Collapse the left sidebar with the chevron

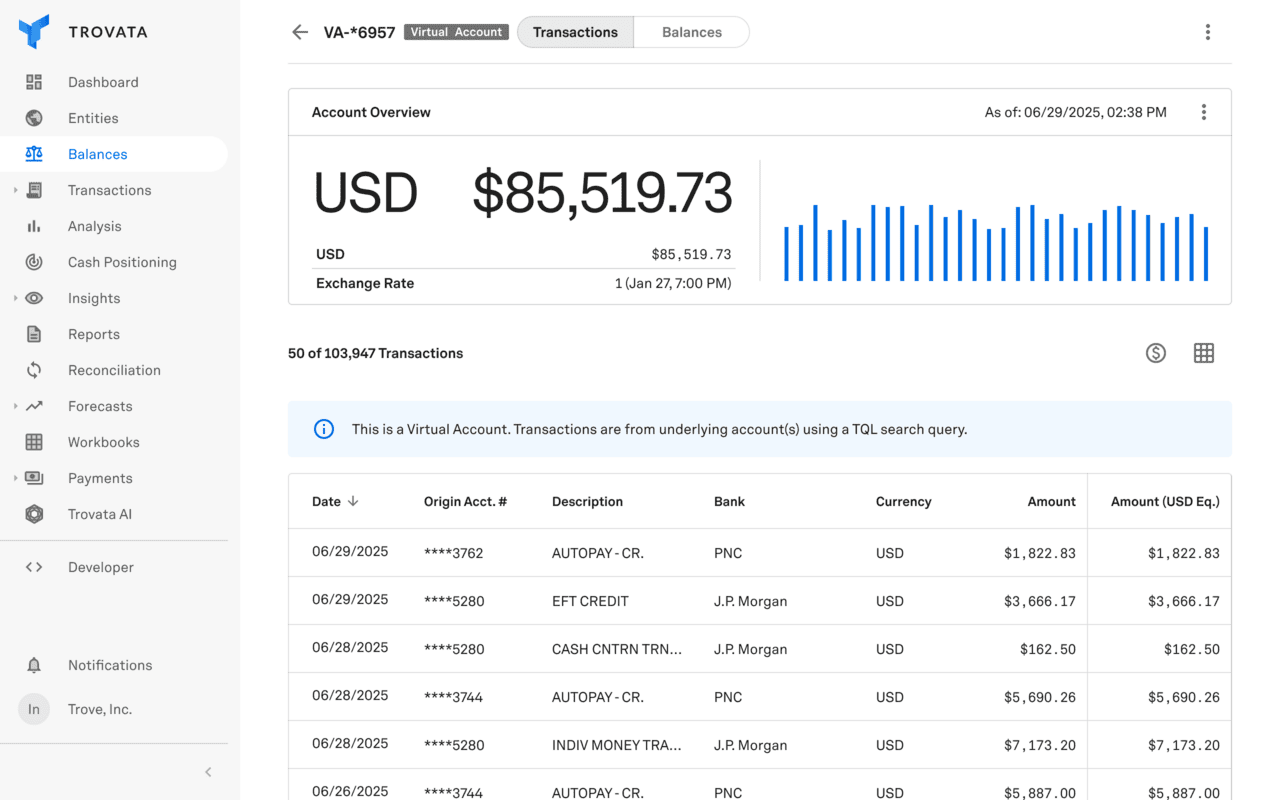pos(208,771)
